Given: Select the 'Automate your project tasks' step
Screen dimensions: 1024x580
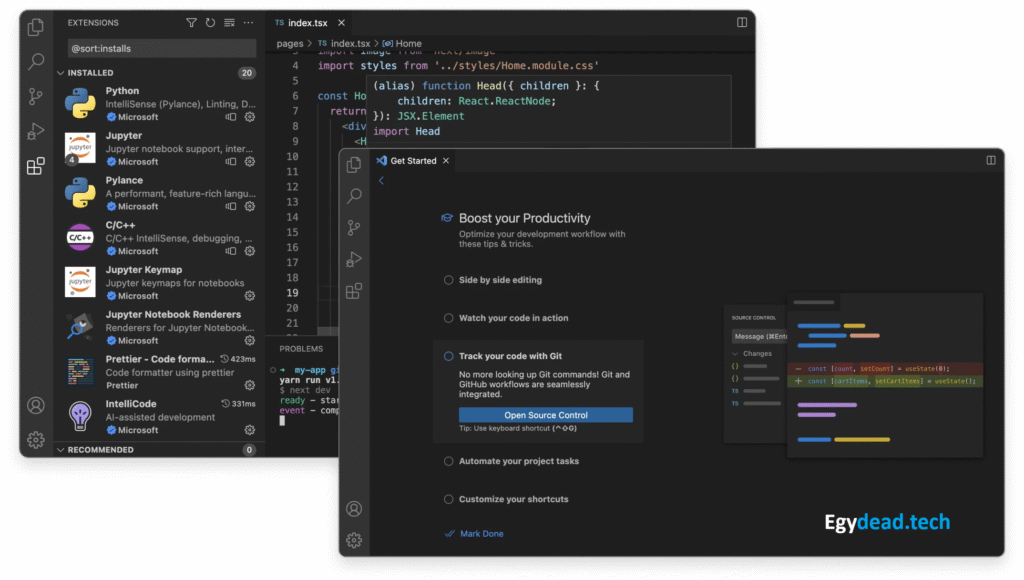Looking at the screenshot, I should click(518, 461).
